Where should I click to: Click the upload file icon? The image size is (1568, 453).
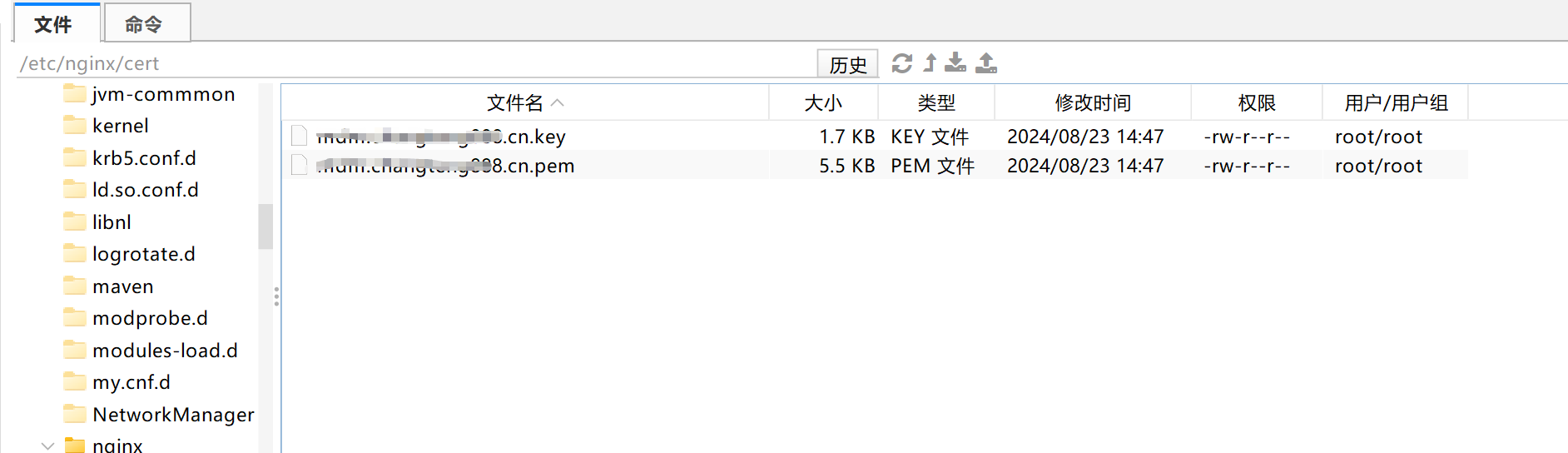[x=986, y=63]
